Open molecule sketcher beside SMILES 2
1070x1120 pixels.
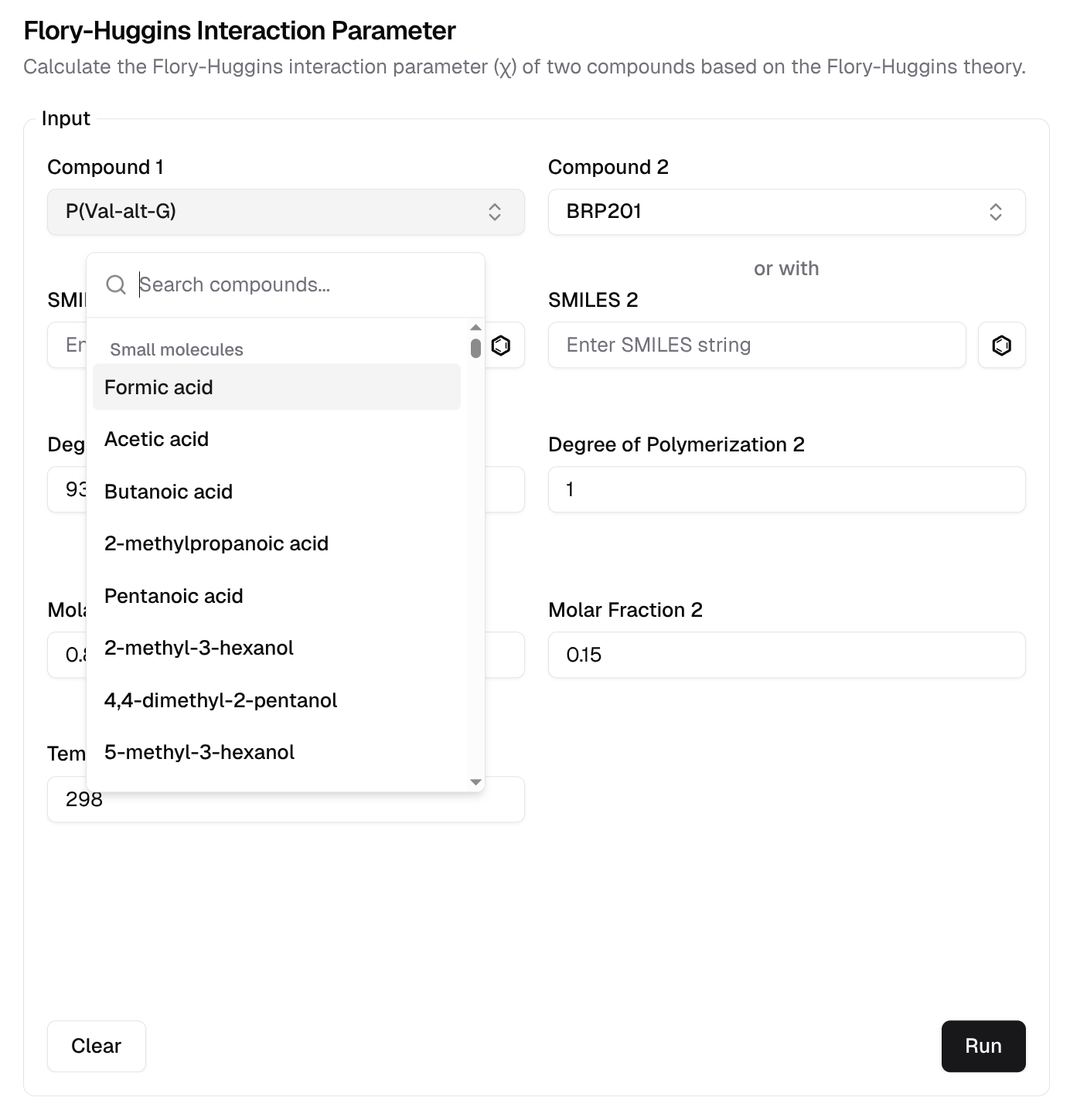tap(1001, 346)
